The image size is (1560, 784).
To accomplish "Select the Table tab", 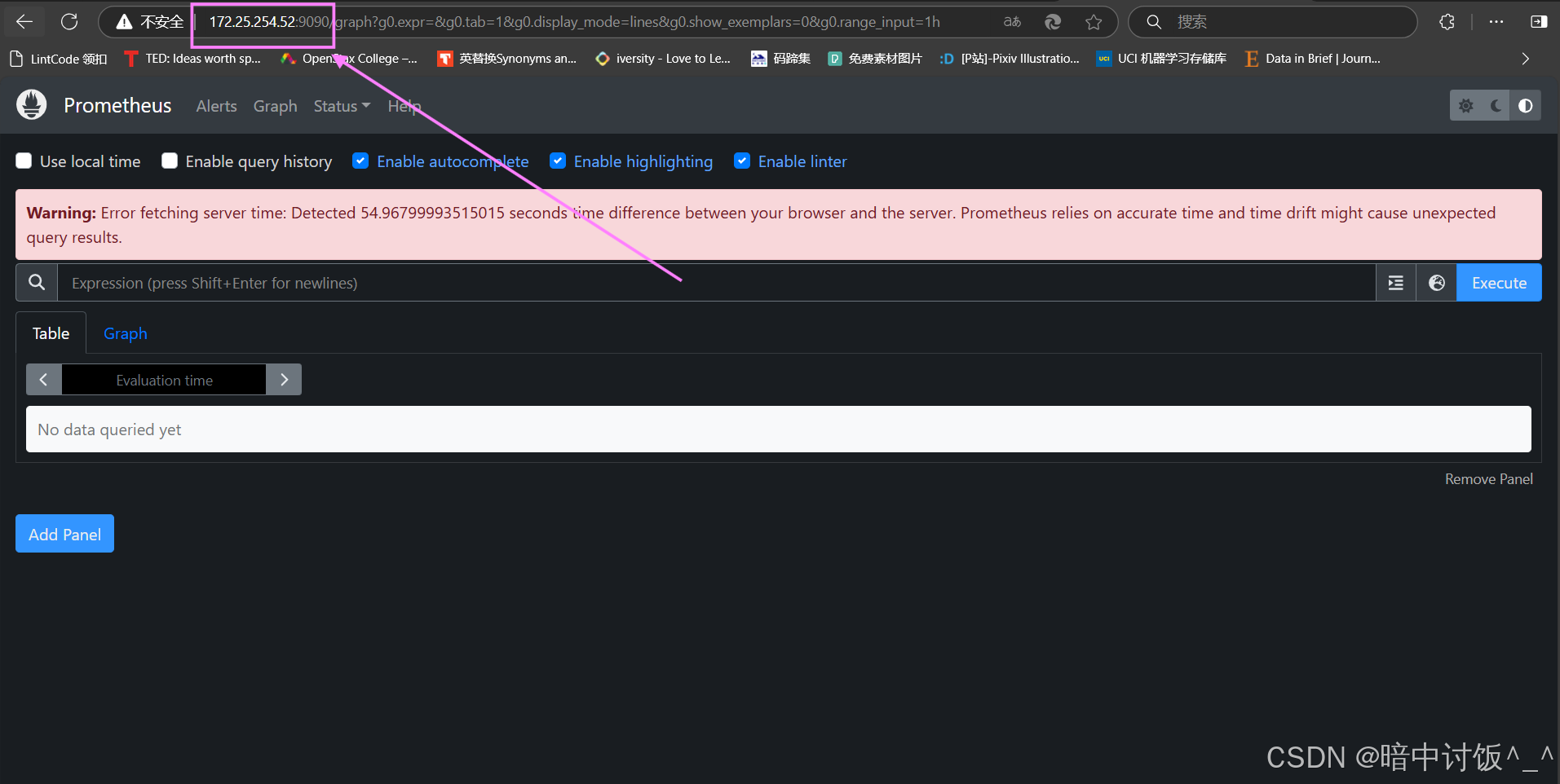I will click(51, 333).
